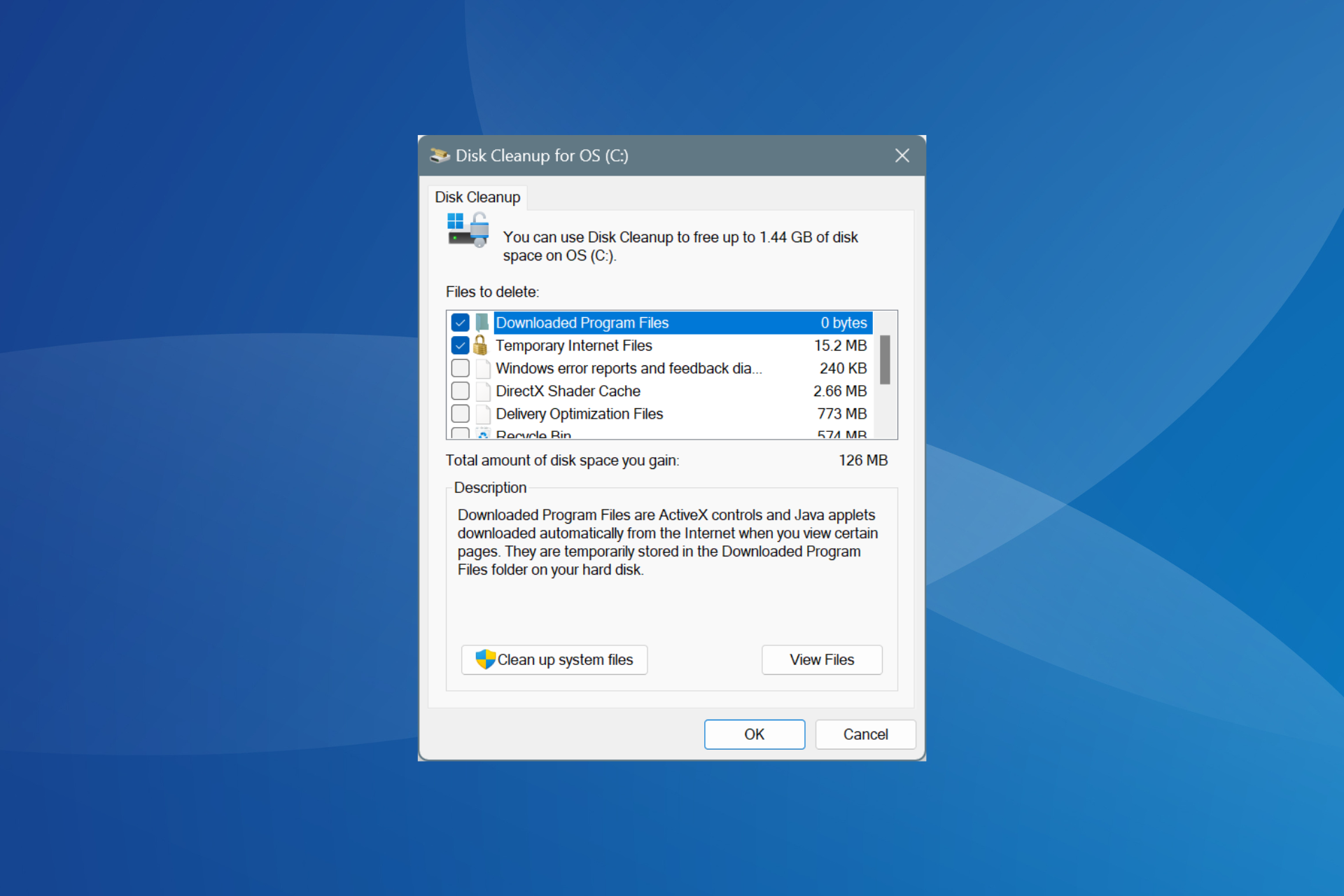Click the 0 bytes size value

click(x=843, y=323)
